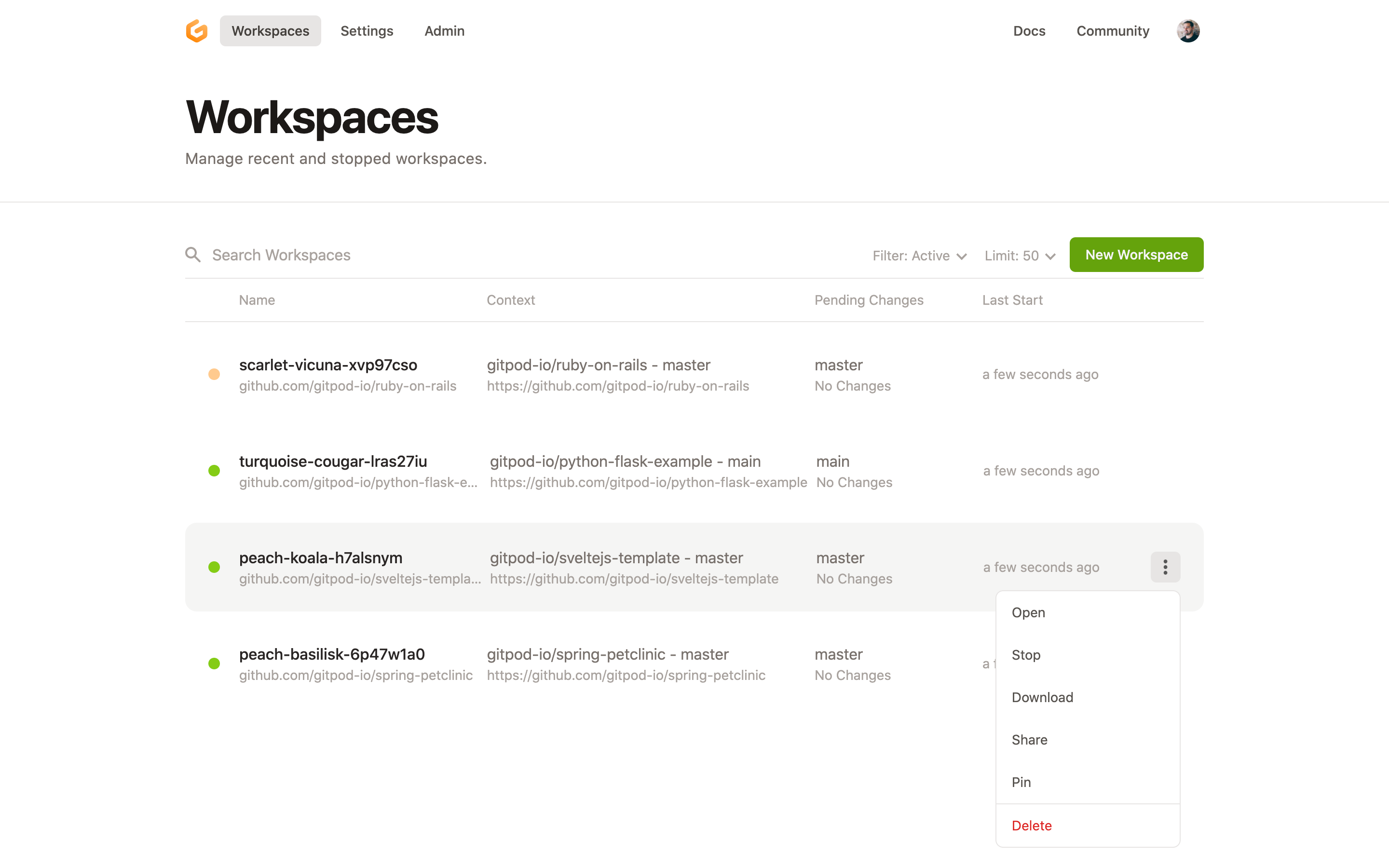This screenshot has width=1389, height=868.
Task: Click 'github.com/gitpod-io/spring-petclinic' under peach-basilisk
Action: point(355,675)
